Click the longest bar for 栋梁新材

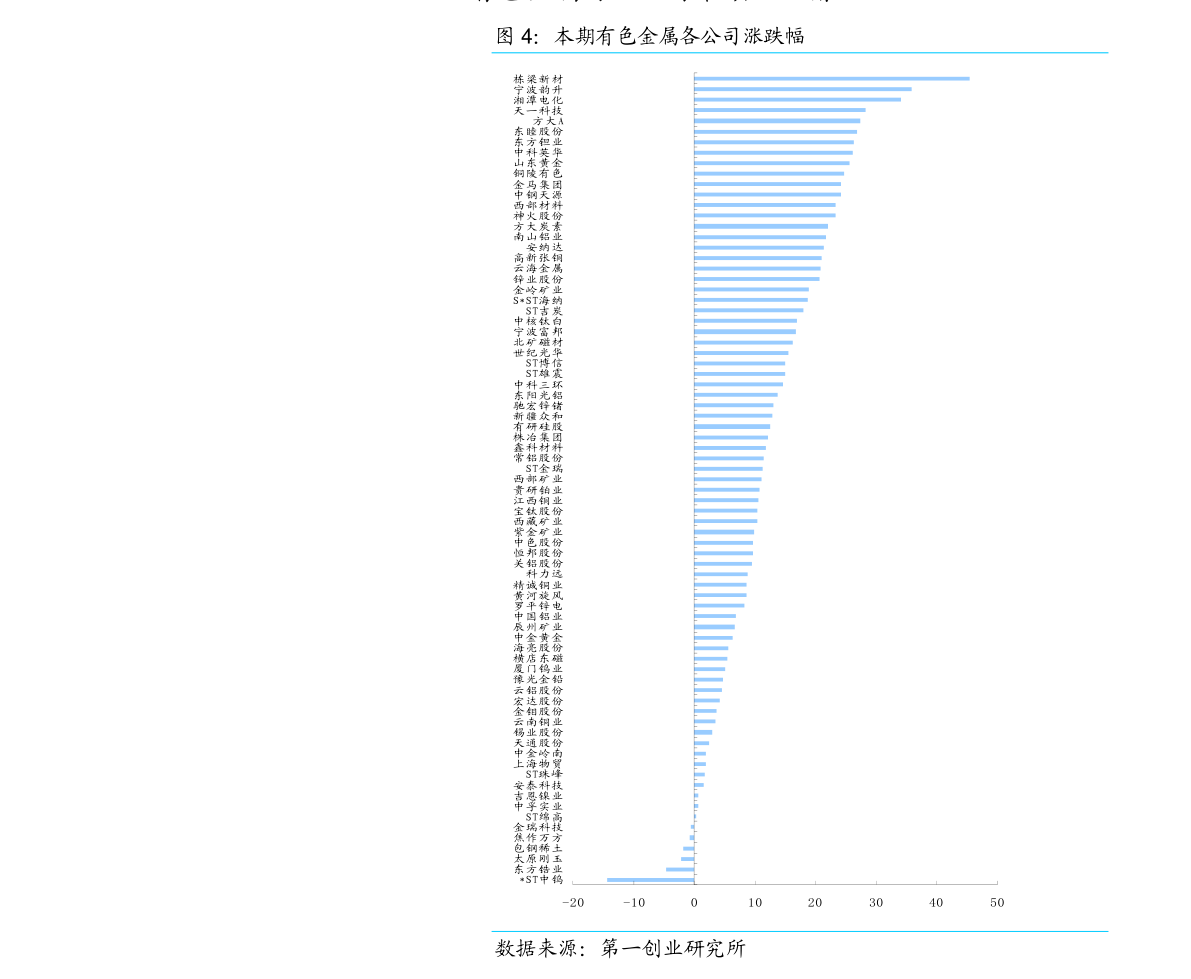[831, 79]
